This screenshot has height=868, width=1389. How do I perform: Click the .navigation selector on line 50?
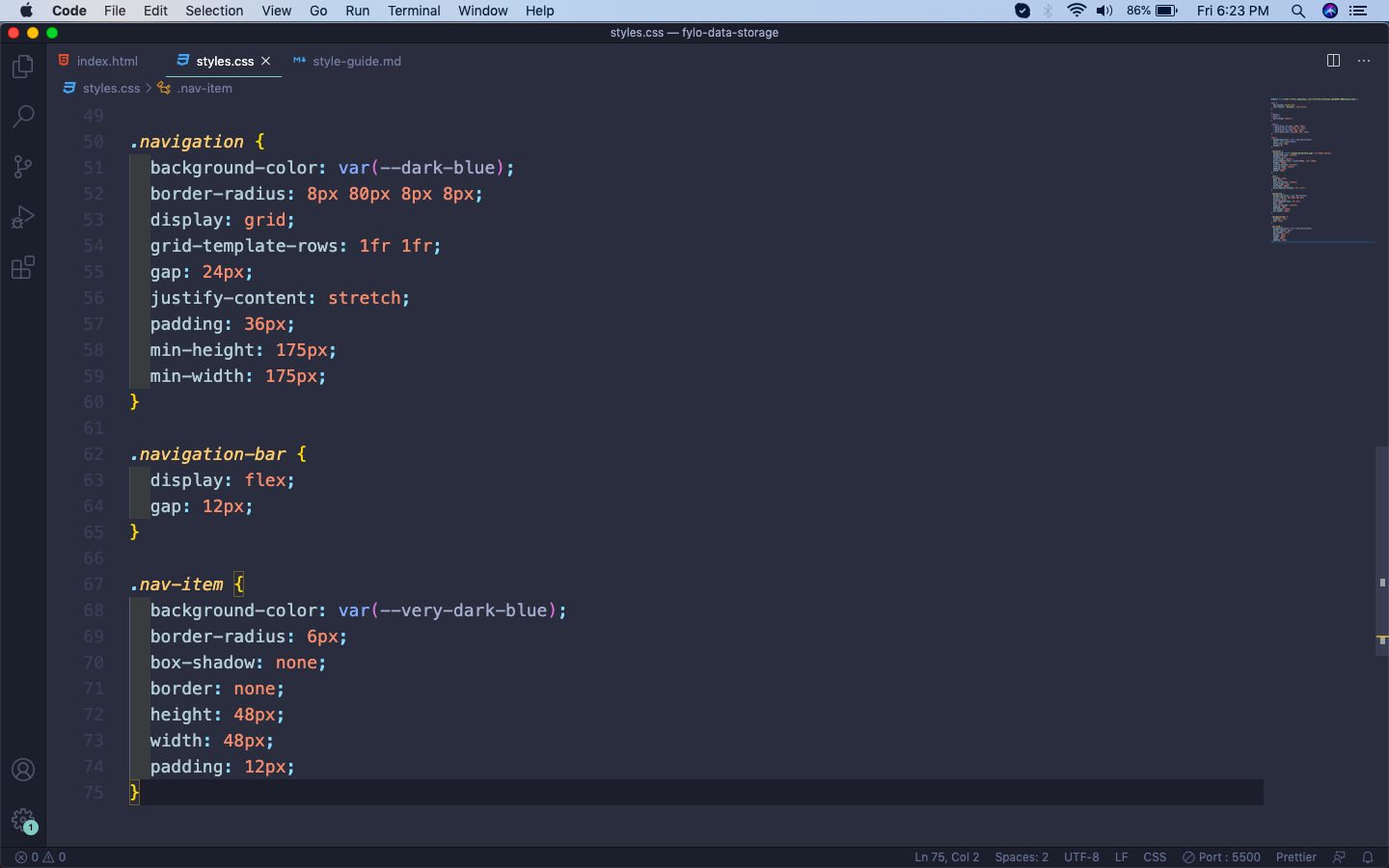(187, 142)
